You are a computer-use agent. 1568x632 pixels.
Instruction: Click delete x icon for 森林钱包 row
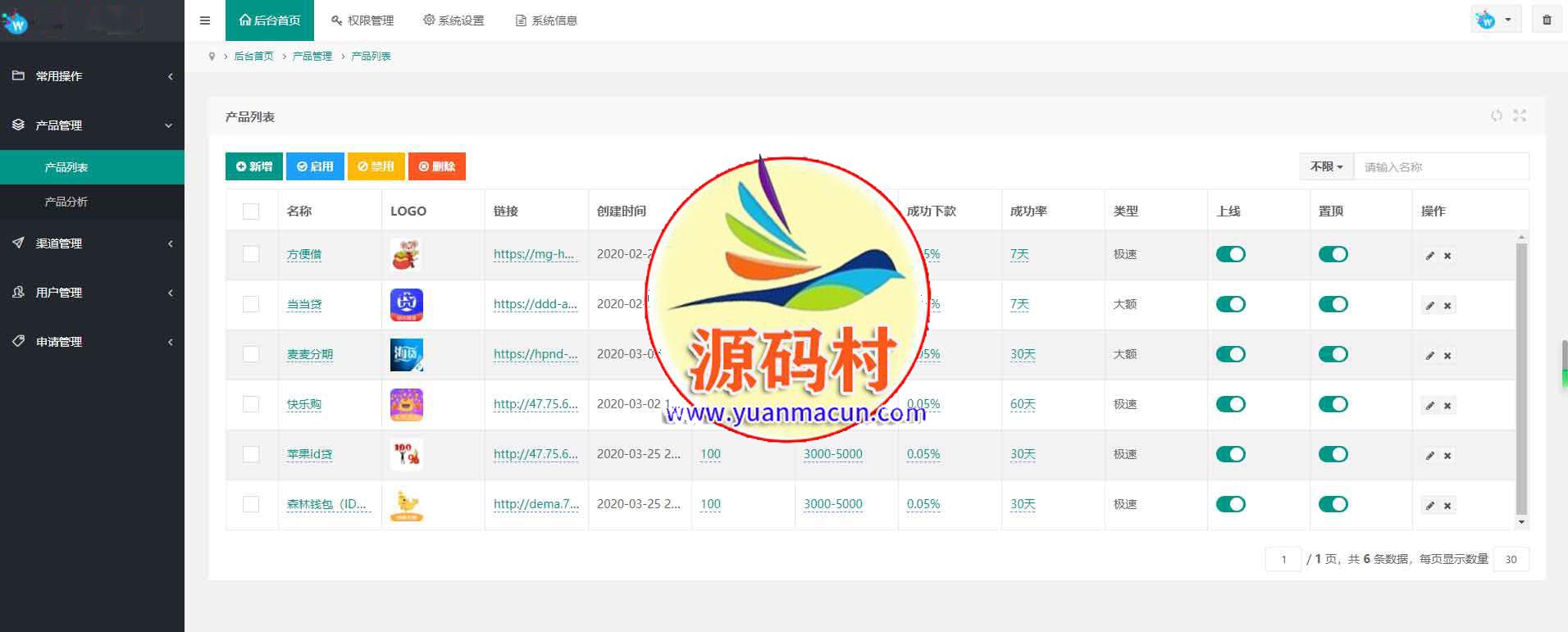(1447, 506)
